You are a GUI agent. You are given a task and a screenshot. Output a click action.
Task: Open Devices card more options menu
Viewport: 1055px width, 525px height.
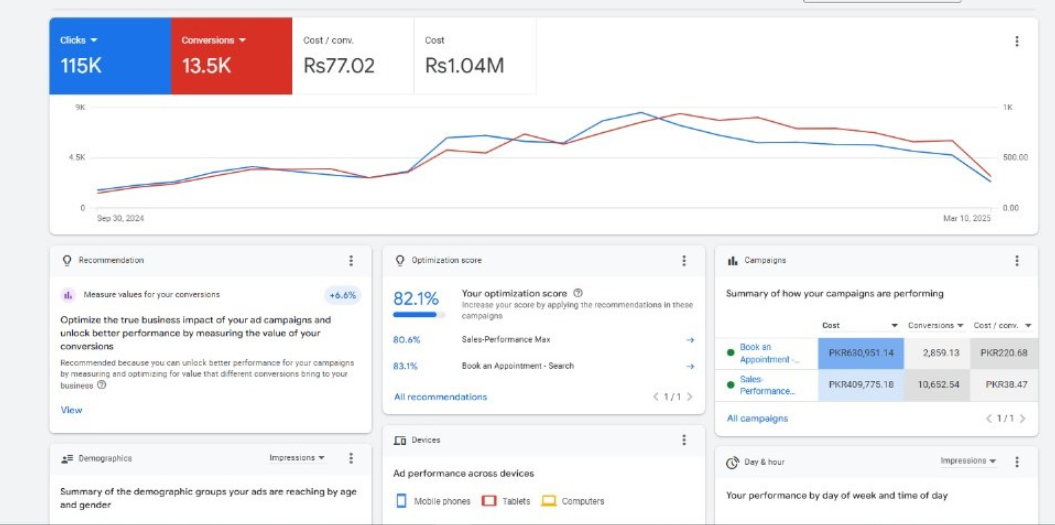pyautogui.click(x=684, y=440)
